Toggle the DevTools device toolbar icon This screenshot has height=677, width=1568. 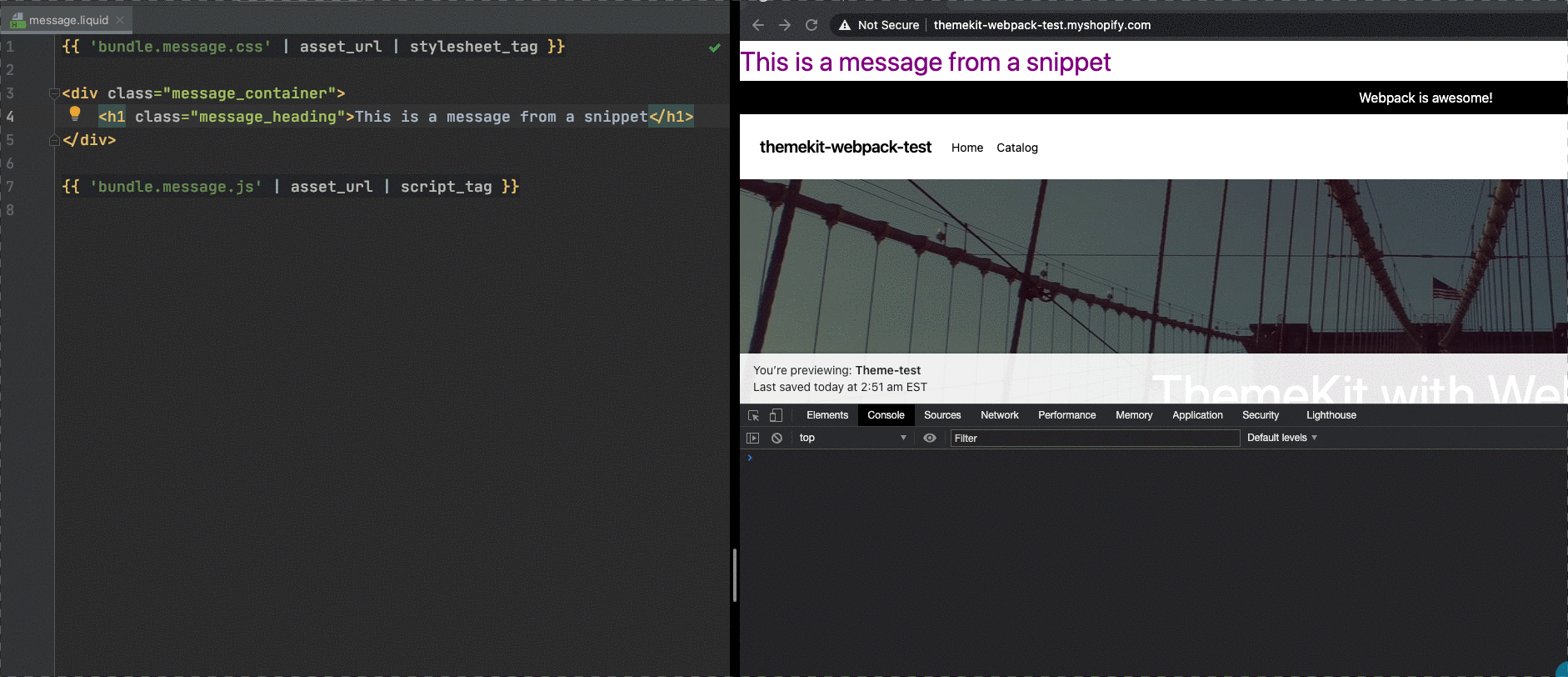(x=776, y=415)
